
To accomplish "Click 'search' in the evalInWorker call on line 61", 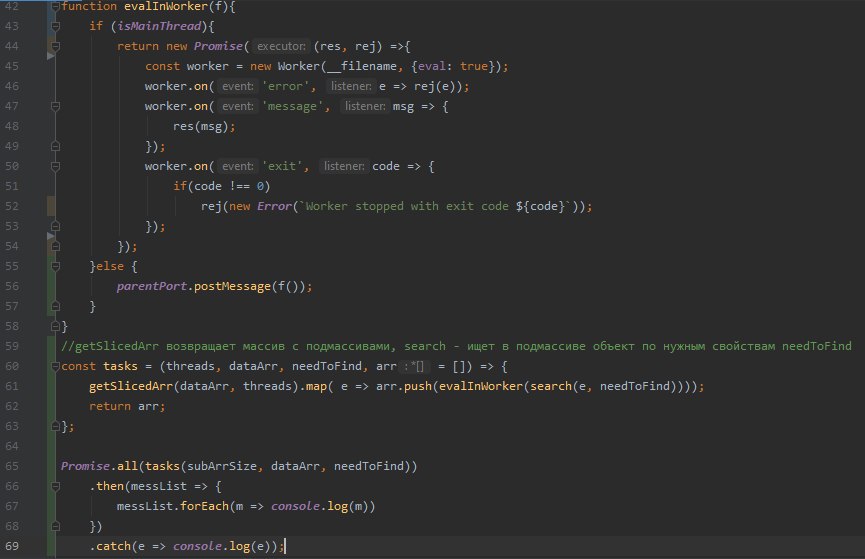I will tap(551, 386).
